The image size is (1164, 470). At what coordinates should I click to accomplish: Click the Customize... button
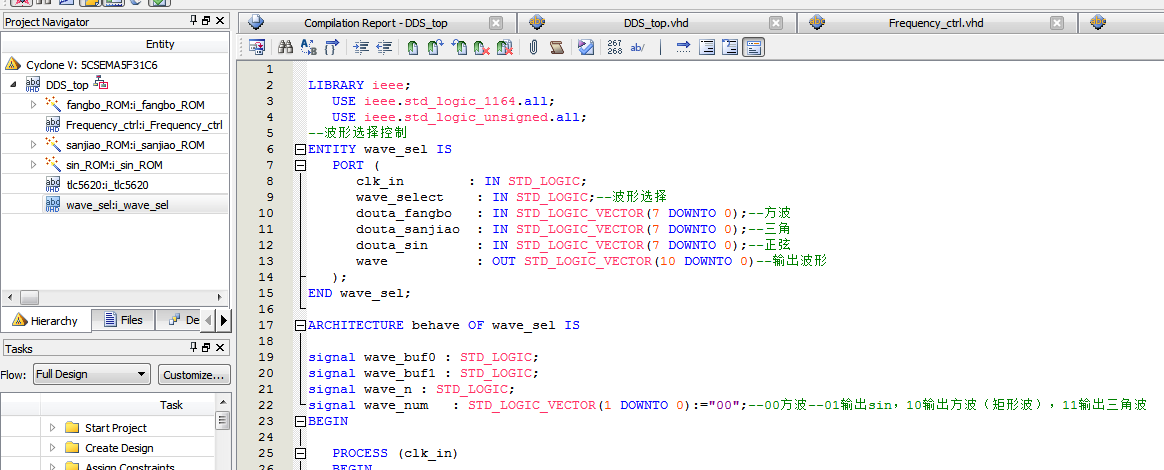point(194,374)
